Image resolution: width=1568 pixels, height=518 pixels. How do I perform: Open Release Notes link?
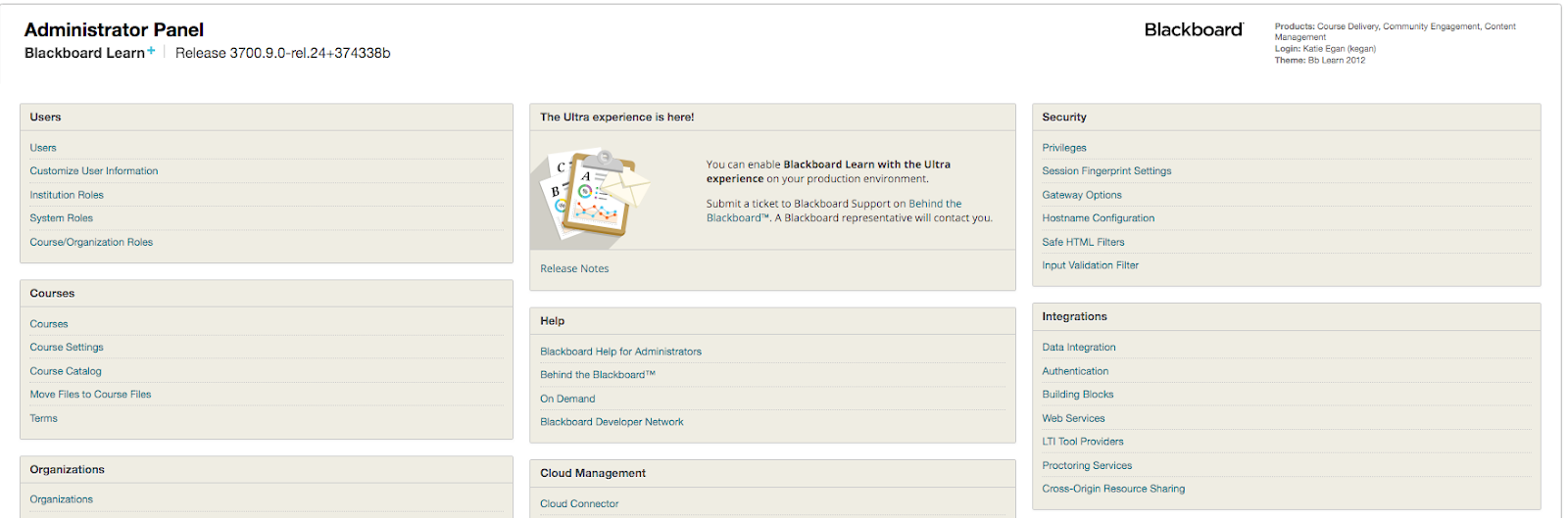(x=574, y=268)
